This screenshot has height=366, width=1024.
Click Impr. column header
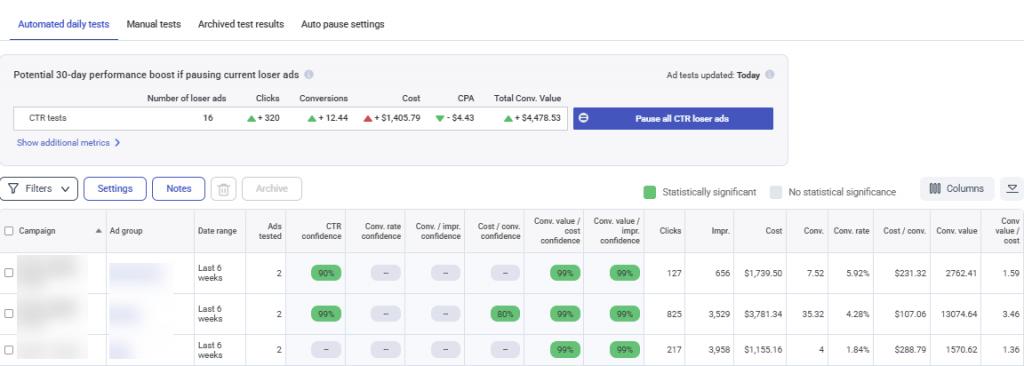[x=719, y=231]
